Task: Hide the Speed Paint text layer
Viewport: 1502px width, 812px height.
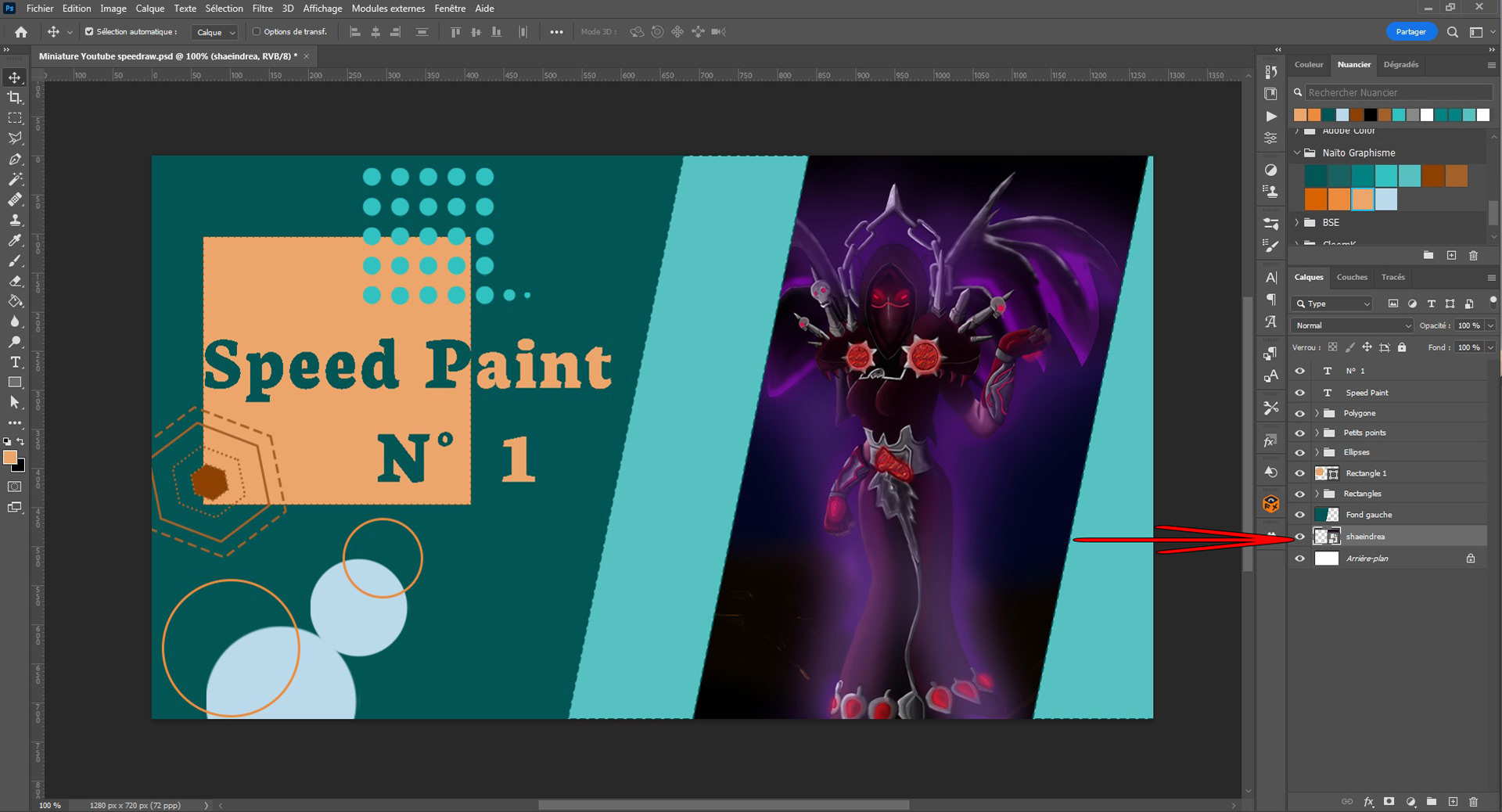Action: coord(1300,393)
